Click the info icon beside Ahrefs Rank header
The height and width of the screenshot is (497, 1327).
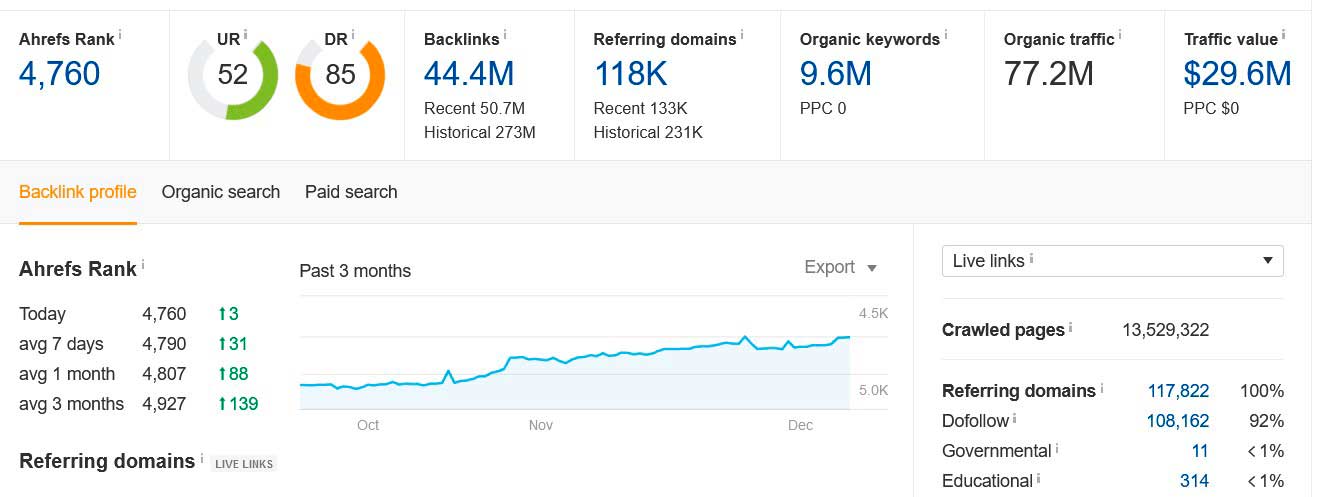[x=120, y=35]
